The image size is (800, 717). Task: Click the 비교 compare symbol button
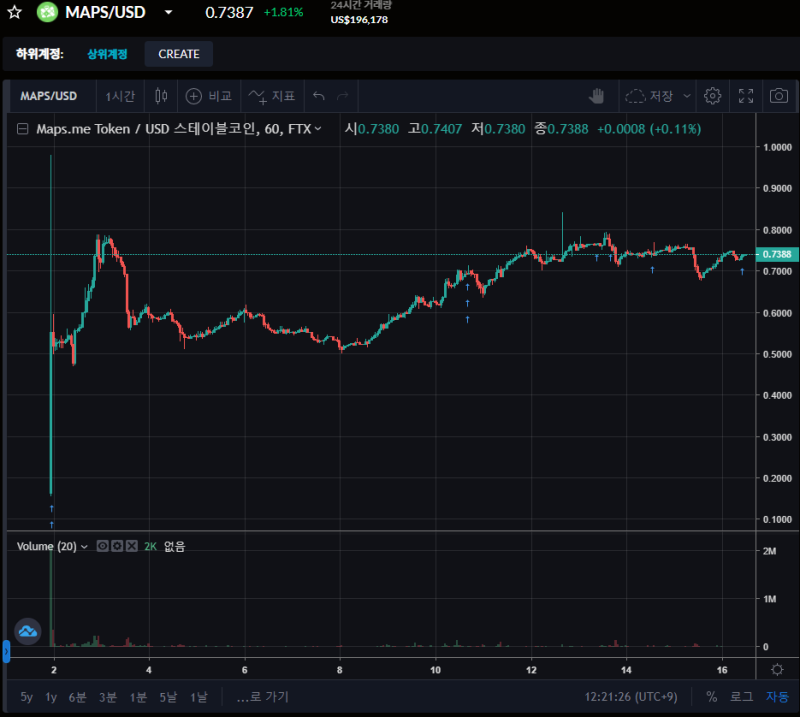(209, 96)
